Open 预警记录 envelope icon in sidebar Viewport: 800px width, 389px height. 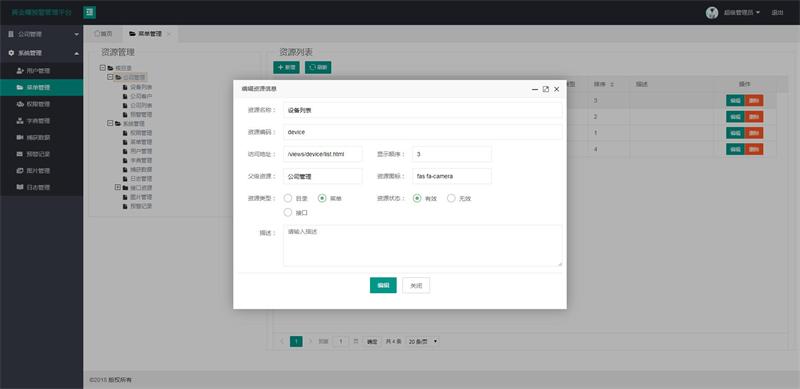(20, 154)
